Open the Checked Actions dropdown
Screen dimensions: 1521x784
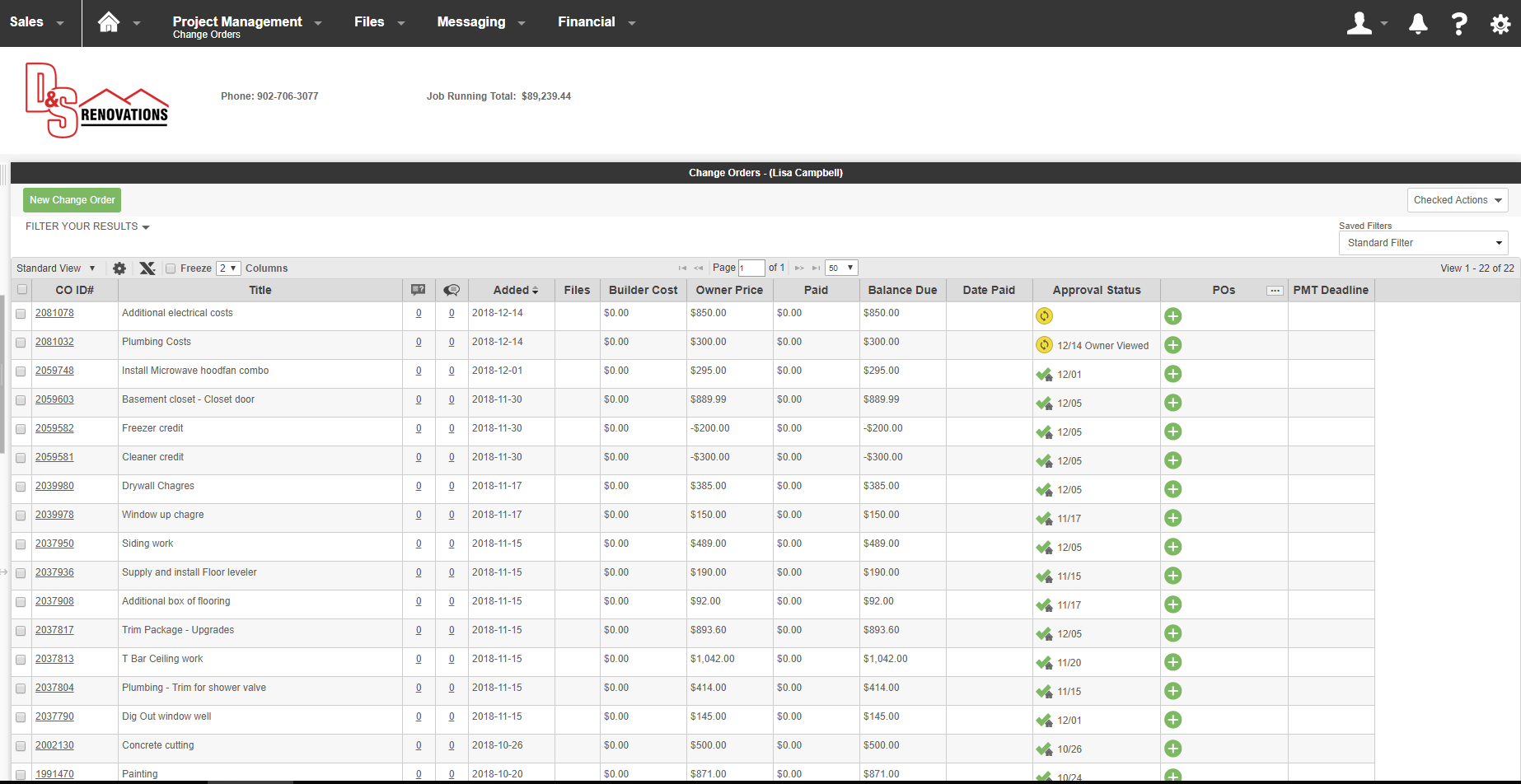pos(1458,200)
